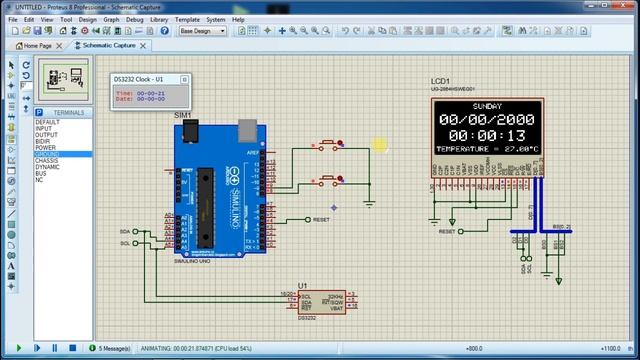Toggle the Wire Autorouter toolbar button
Viewport: 640px width, 360px height.
pos(507,31)
